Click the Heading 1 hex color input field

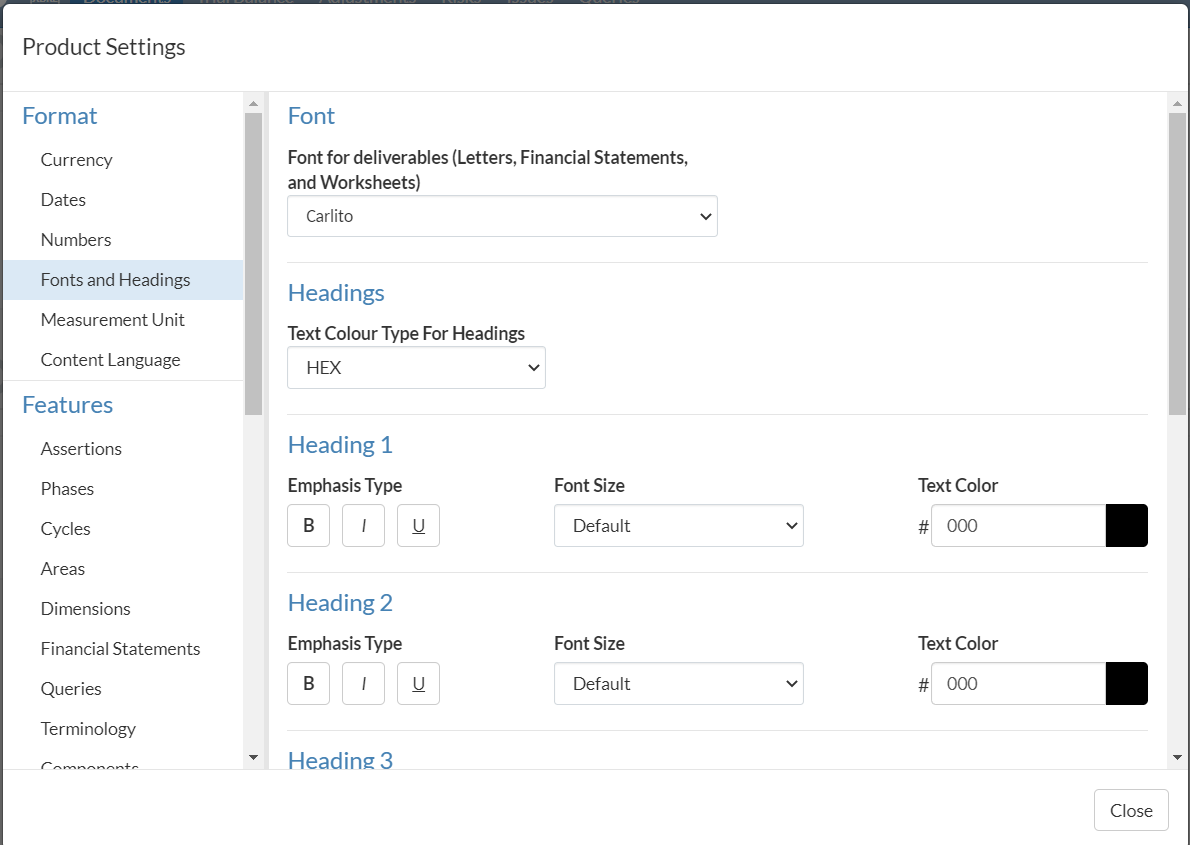(1017, 526)
